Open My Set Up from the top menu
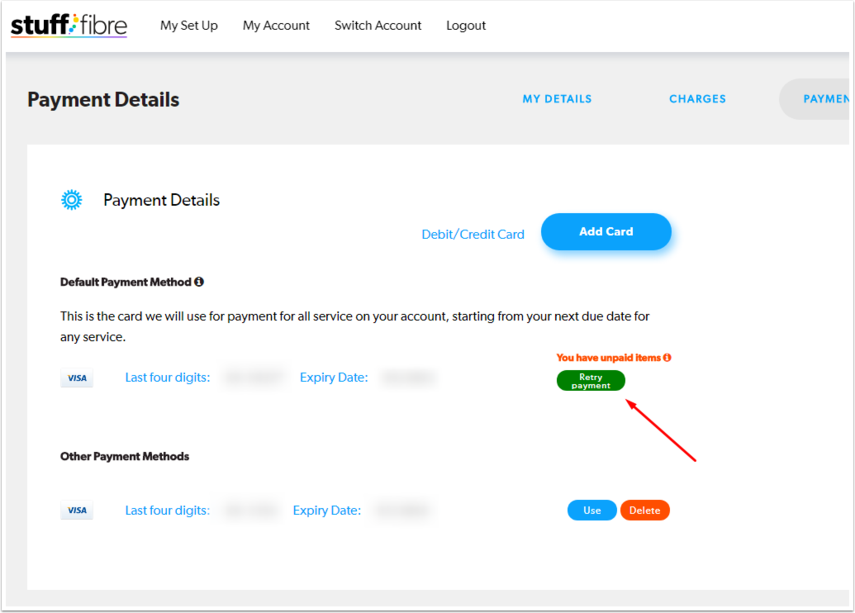Viewport: 855px width, 613px height. [189, 25]
